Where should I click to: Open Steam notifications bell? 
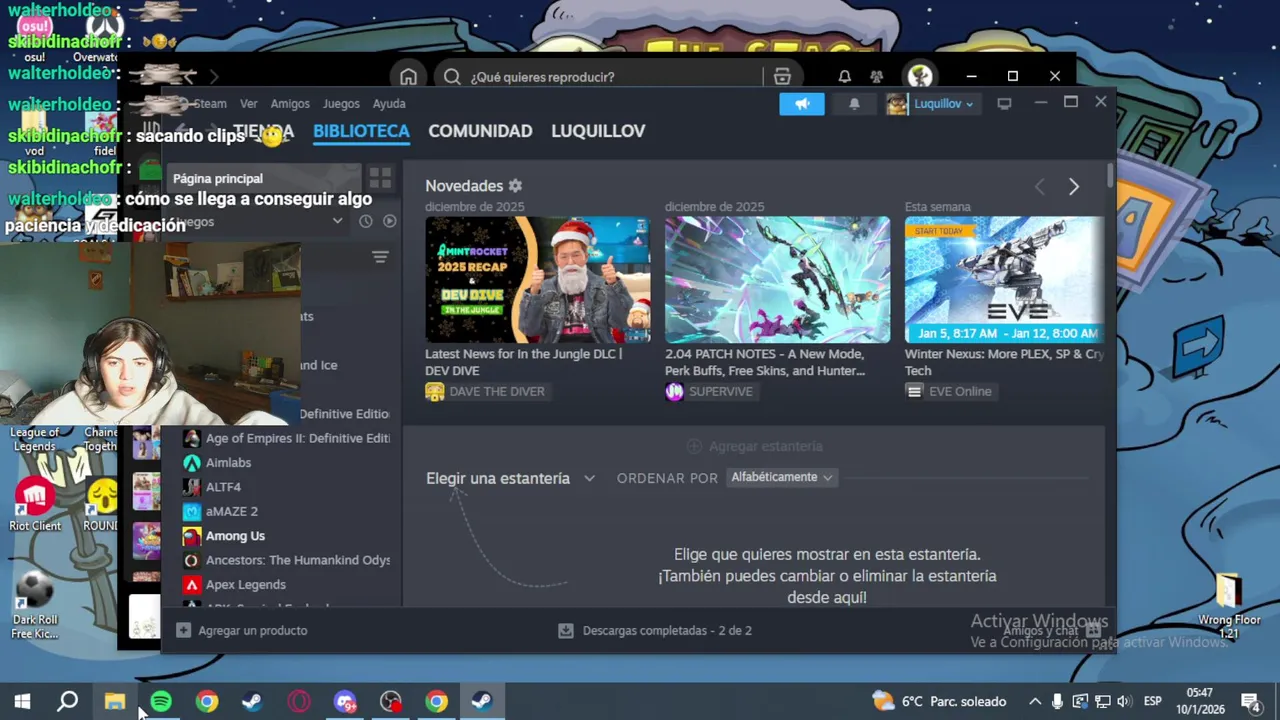tap(854, 103)
